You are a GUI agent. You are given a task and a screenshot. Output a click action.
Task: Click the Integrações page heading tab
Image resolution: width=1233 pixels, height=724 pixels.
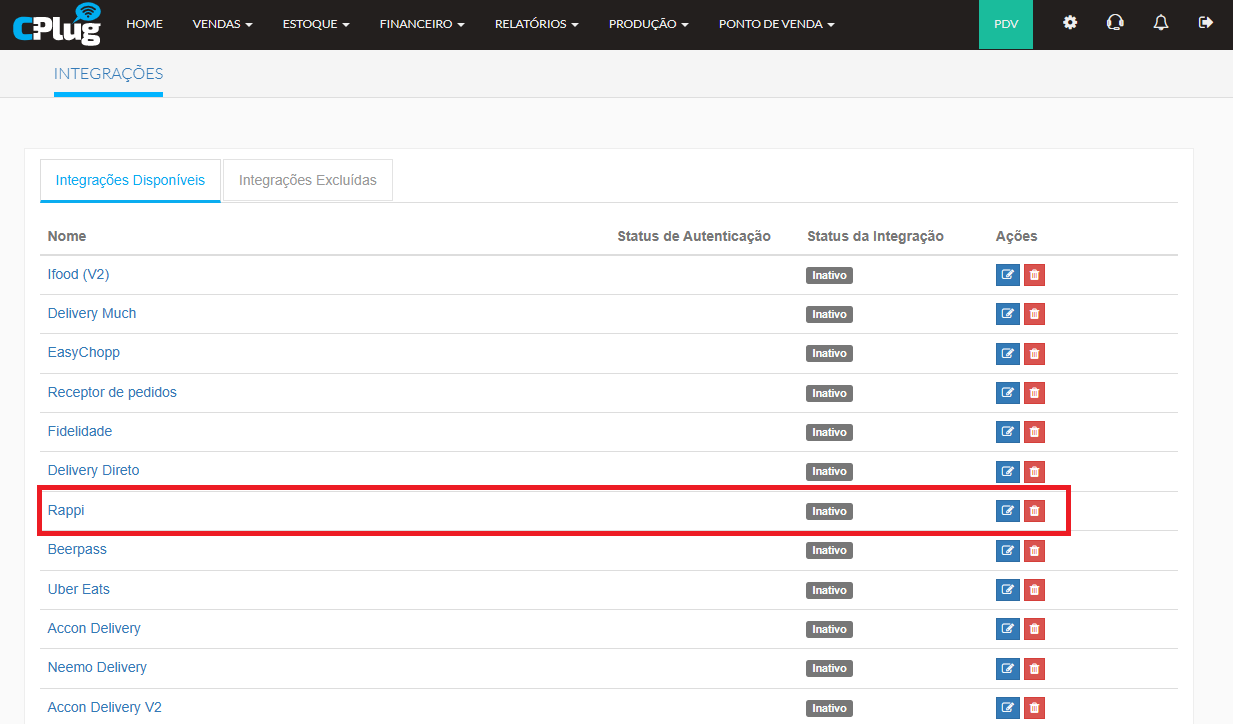coord(108,74)
